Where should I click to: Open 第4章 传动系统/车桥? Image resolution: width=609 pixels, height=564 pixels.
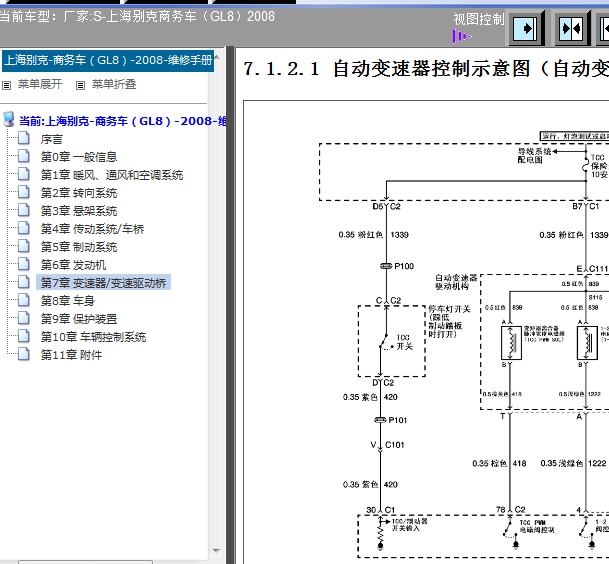[92, 229]
